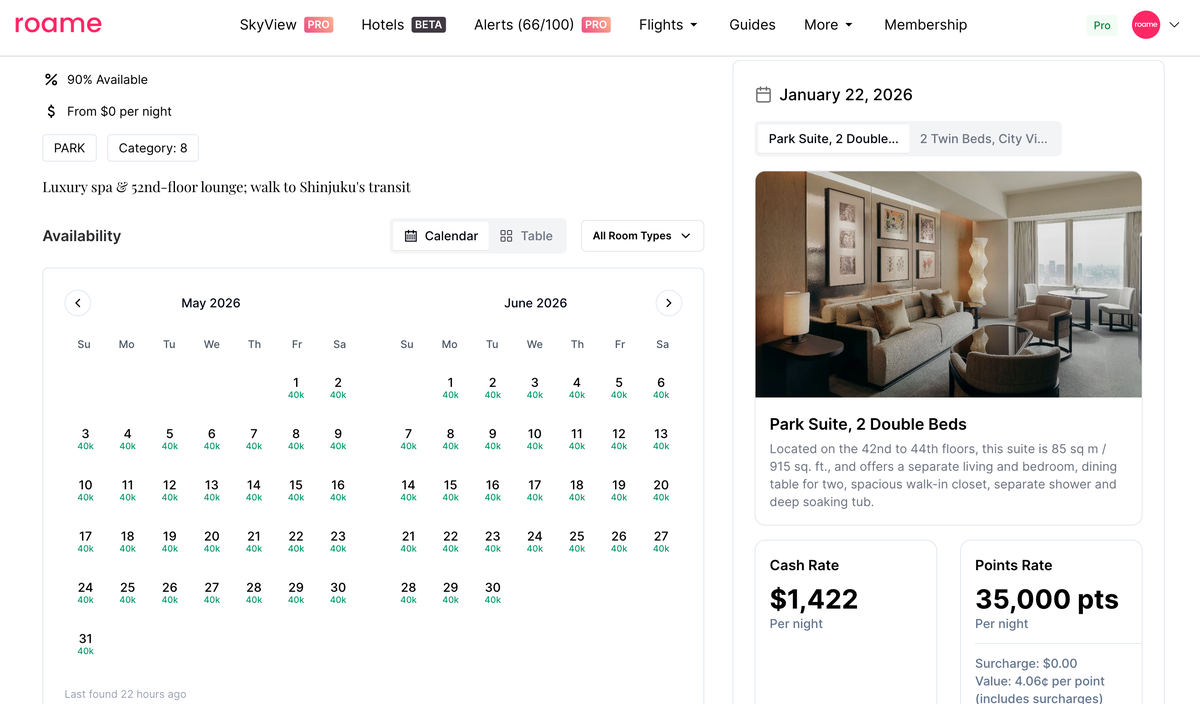Screen dimensions: 1200x704
Task: Switch availability view to Table
Action: point(526,236)
